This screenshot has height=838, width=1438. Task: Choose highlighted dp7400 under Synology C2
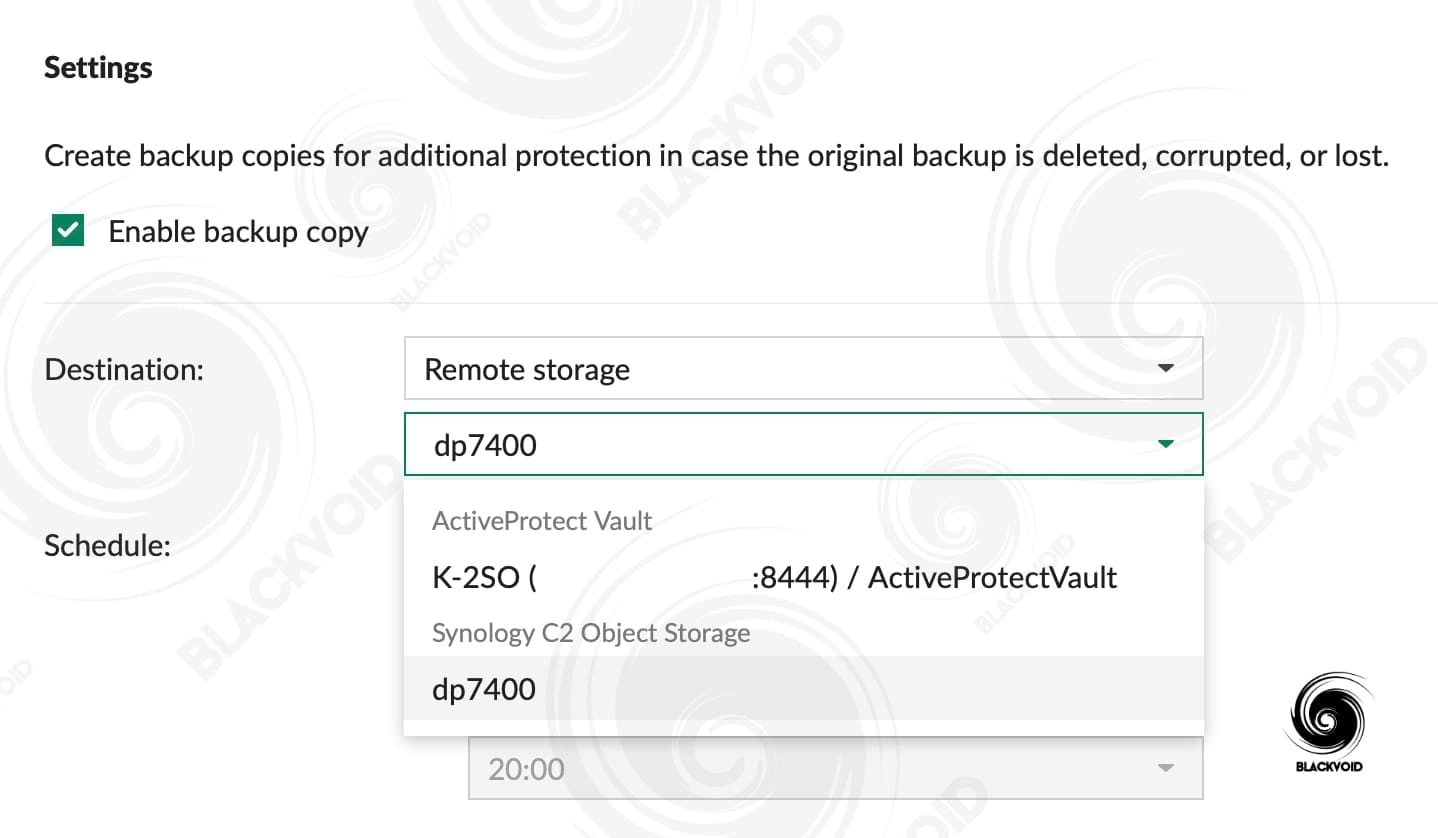803,688
